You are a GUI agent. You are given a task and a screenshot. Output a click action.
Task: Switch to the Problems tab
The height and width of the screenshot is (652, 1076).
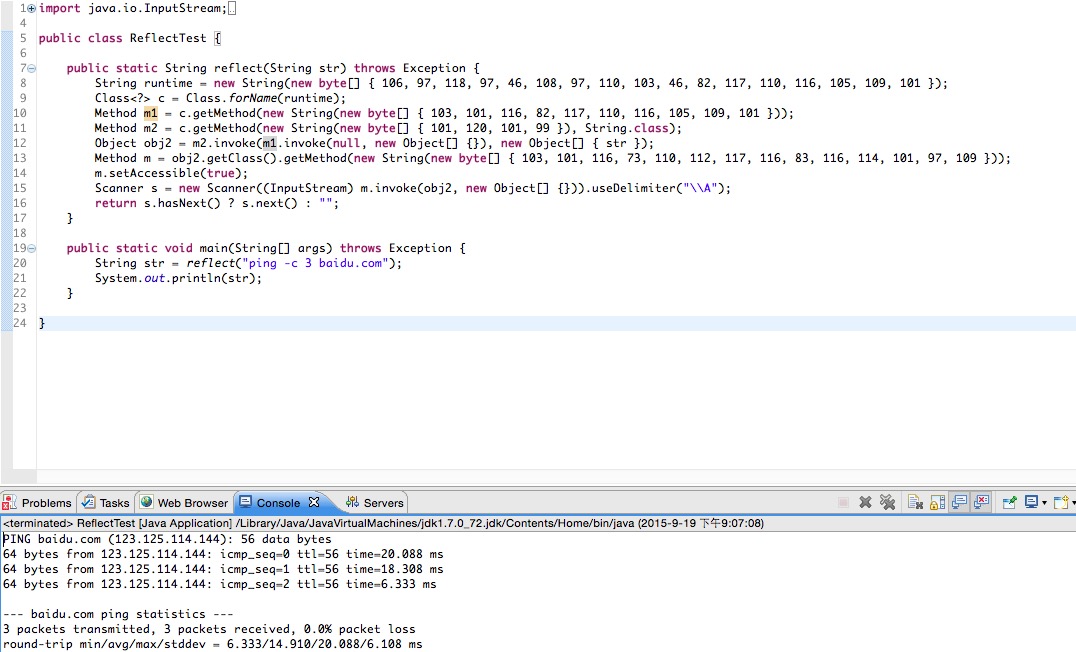(x=38, y=503)
